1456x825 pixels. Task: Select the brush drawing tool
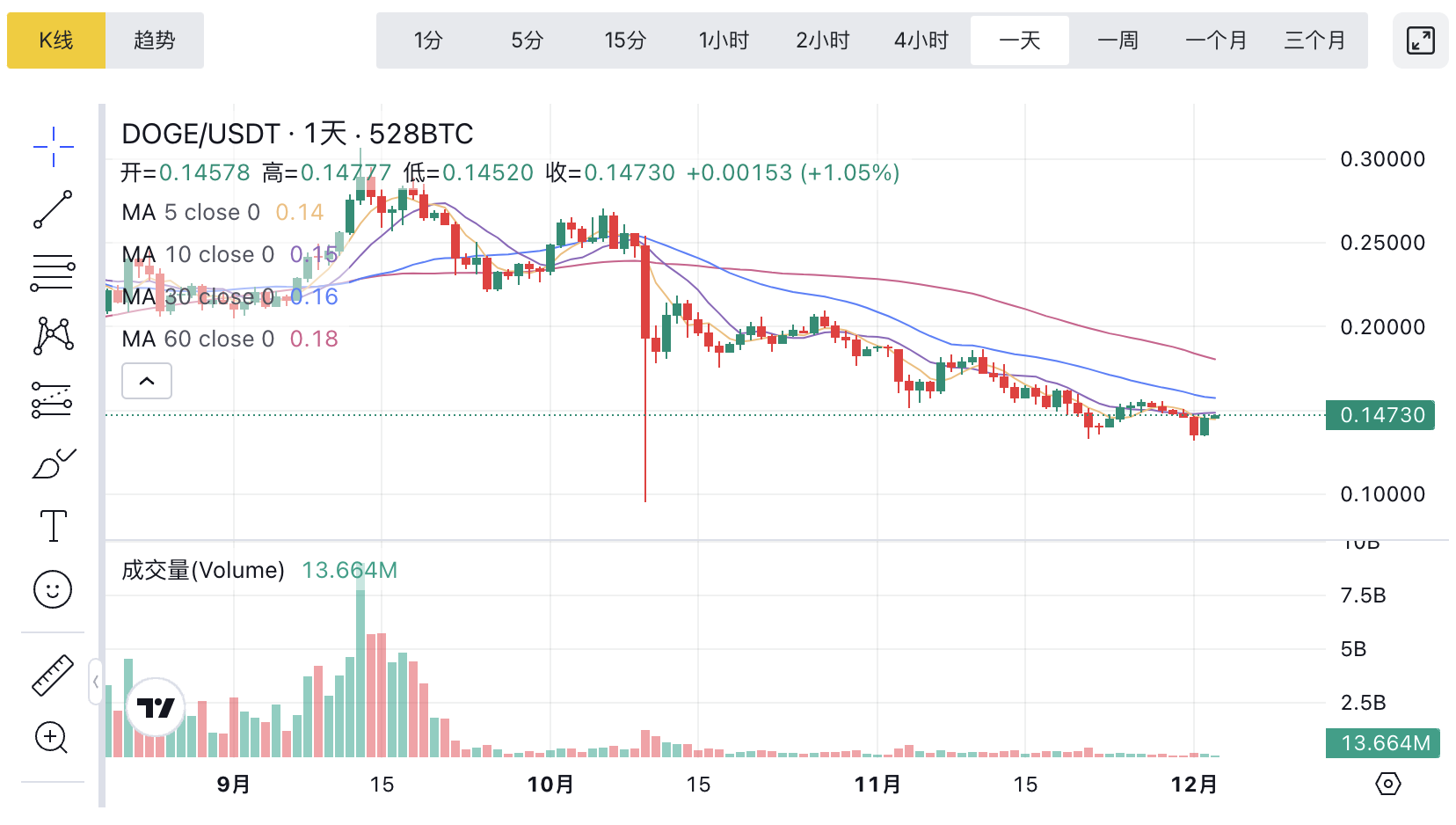[53, 464]
